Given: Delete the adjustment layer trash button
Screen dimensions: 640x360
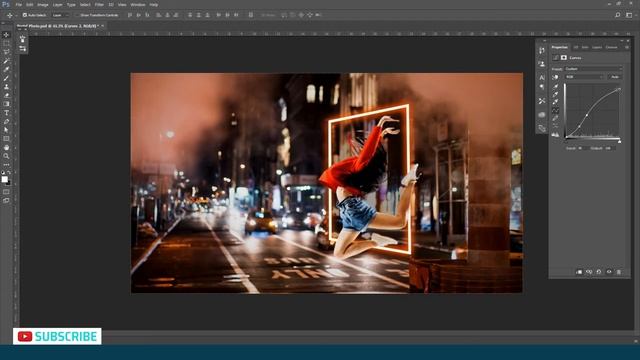Looking at the screenshot, I should coord(619,272).
